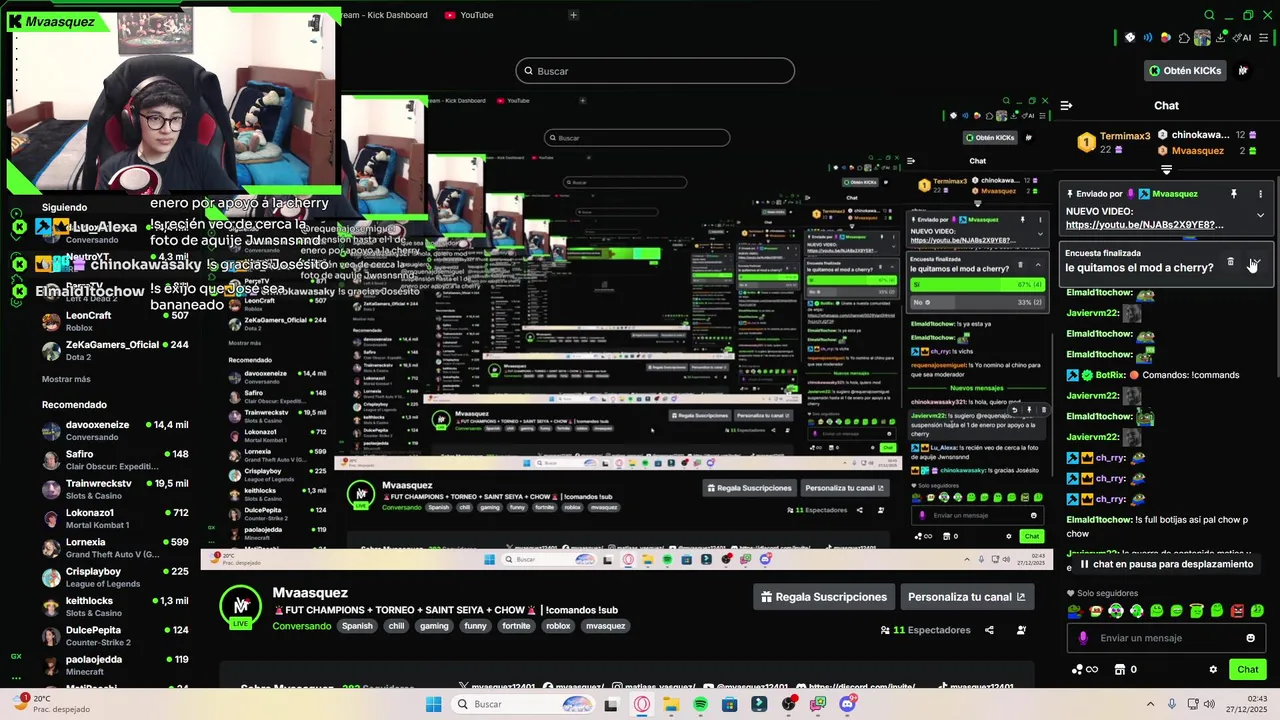Click the Kick Buscar search field
The width and height of the screenshot is (1280, 720).
click(655, 71)
